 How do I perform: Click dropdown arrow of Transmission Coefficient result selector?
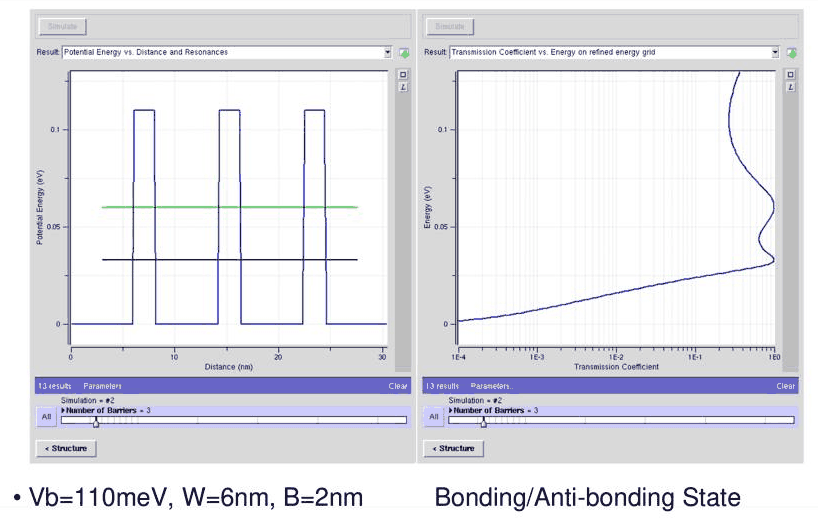coord(775,52)
